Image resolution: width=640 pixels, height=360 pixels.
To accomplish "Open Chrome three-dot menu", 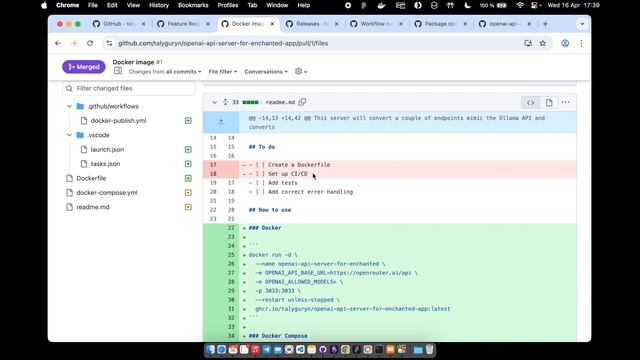I will 581,43.
